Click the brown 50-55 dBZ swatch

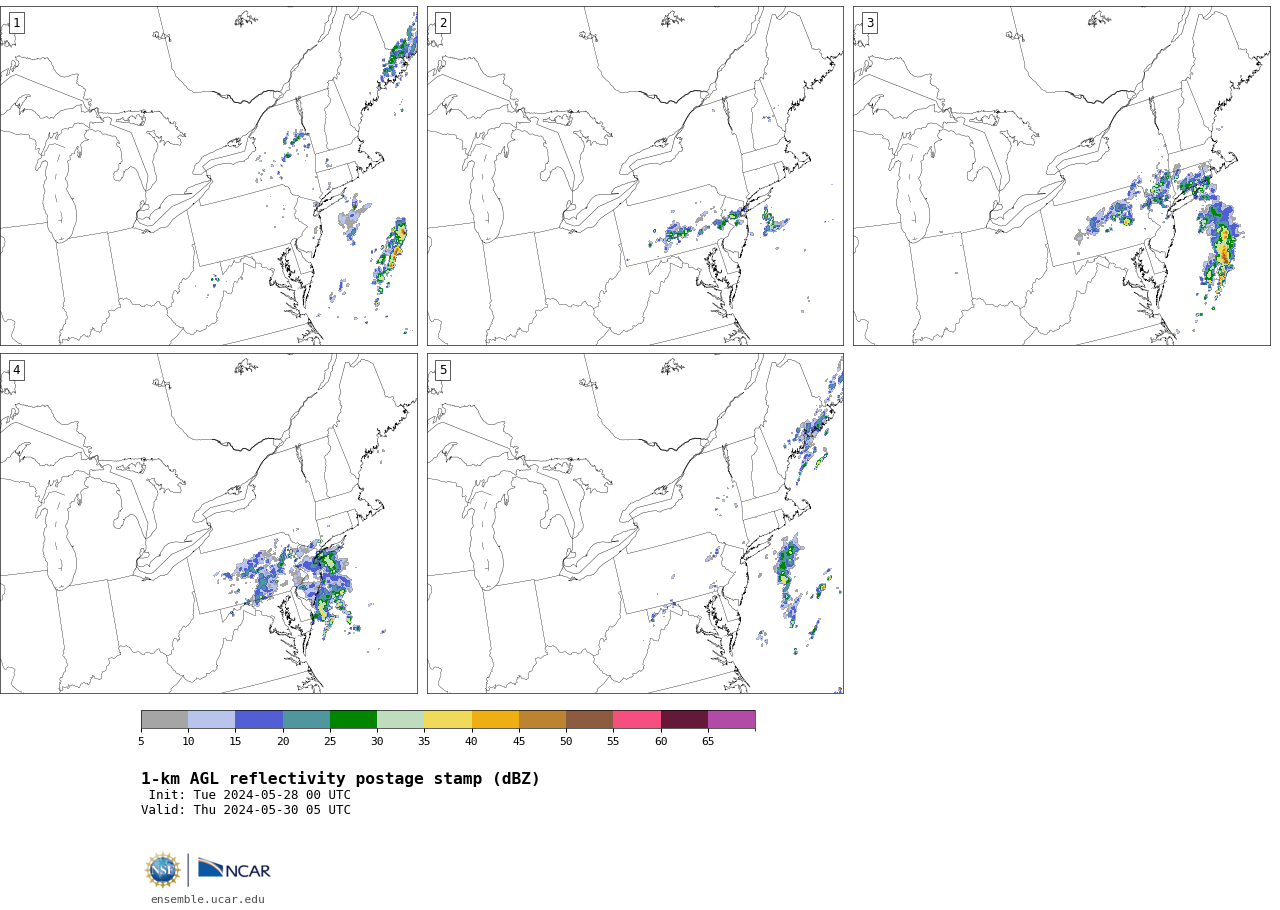click(589, 720)
